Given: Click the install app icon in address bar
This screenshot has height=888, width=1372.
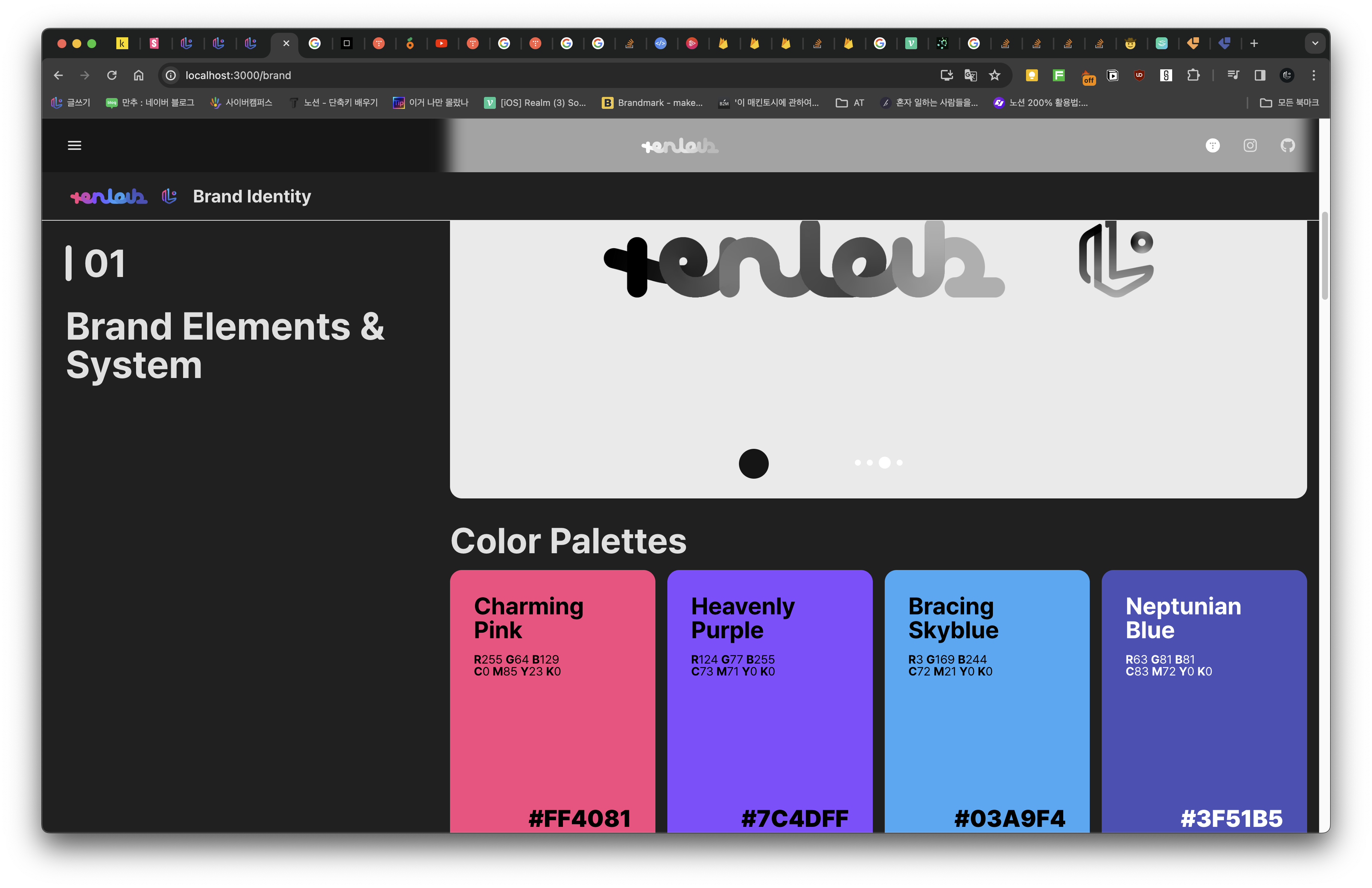Looking at the screenshot, I should coord(946,75).
